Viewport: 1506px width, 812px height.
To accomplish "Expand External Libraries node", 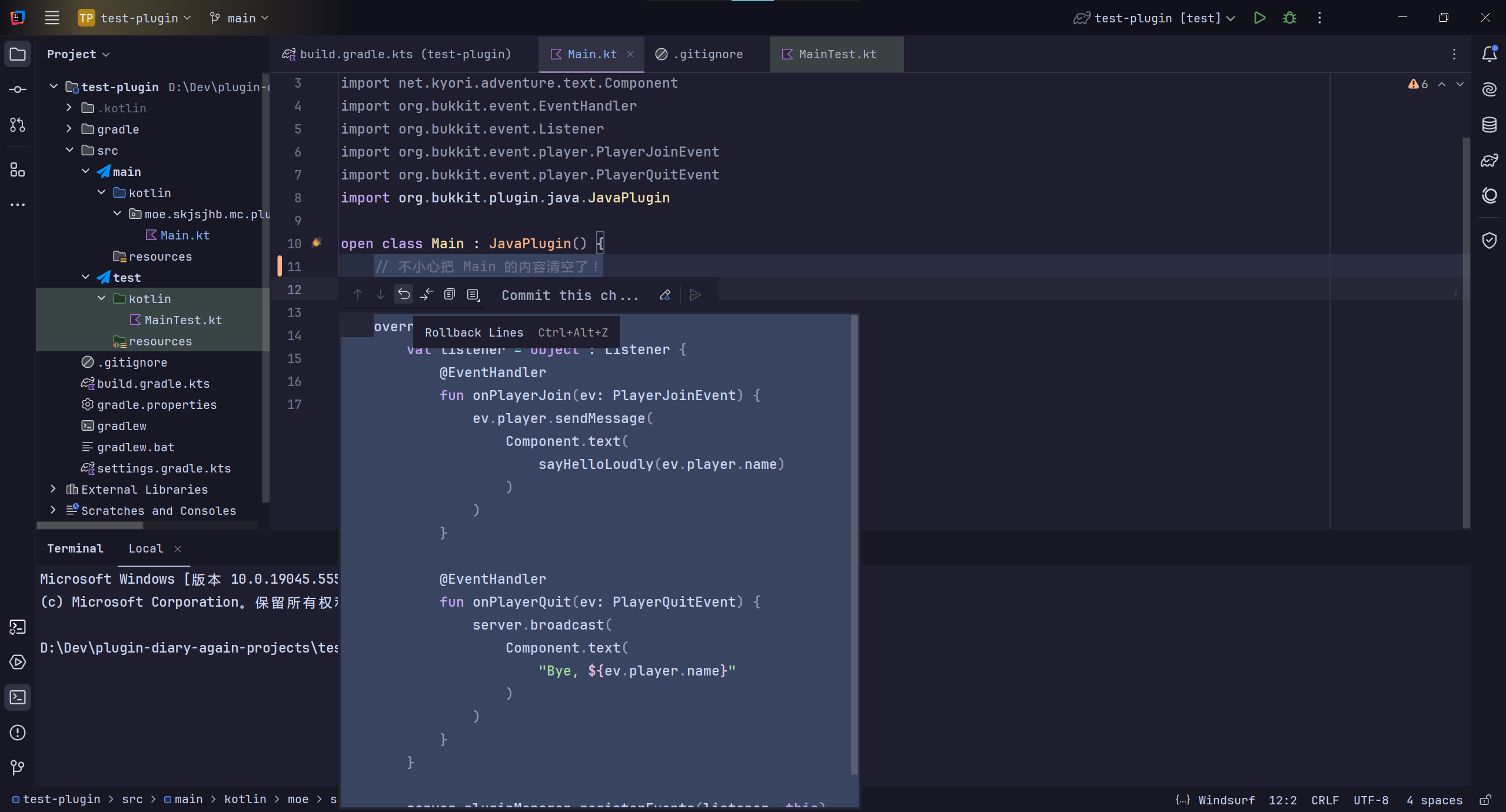I will coord(53,489).
